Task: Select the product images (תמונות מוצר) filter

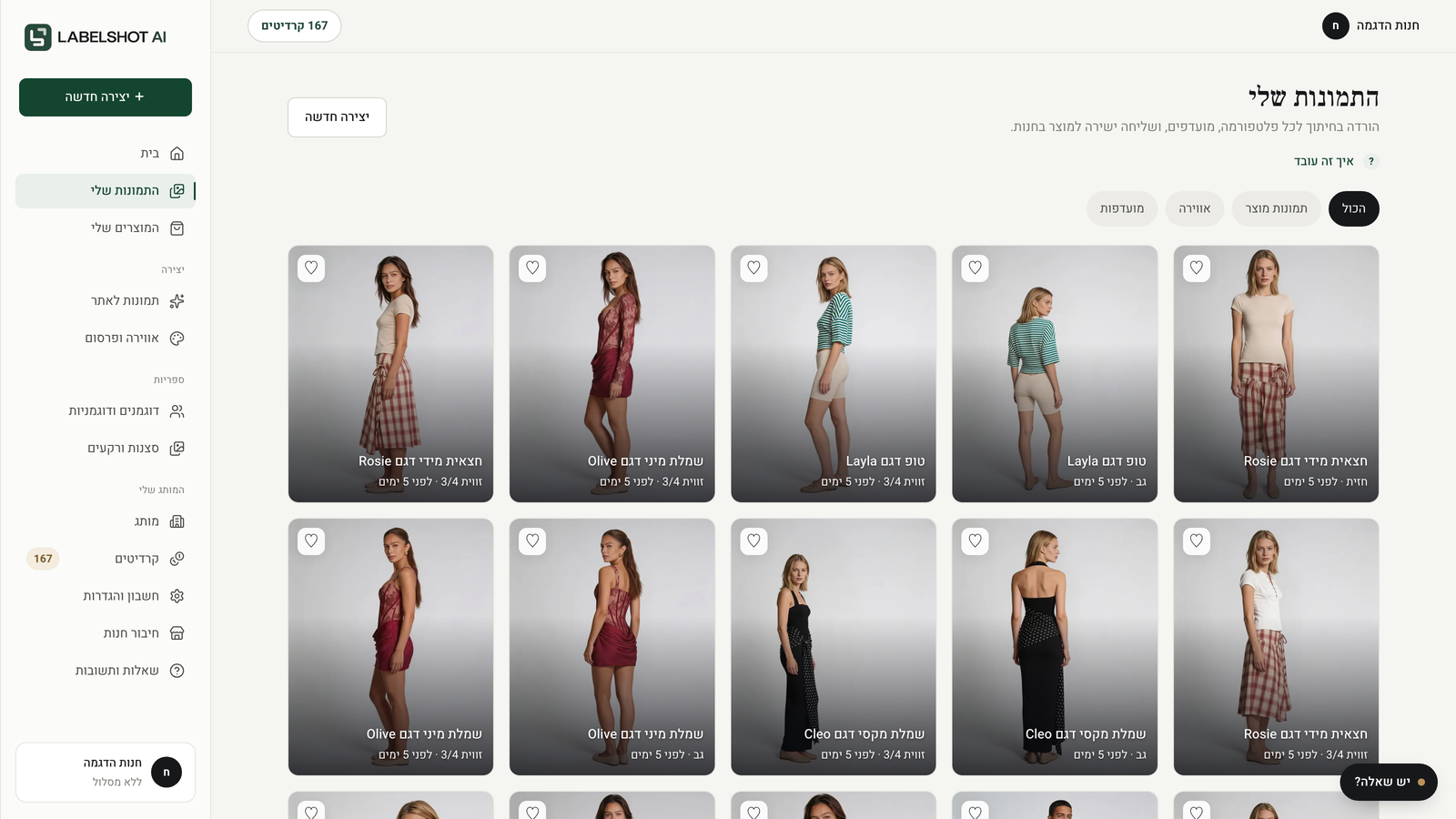Action: click(1276, 208)
